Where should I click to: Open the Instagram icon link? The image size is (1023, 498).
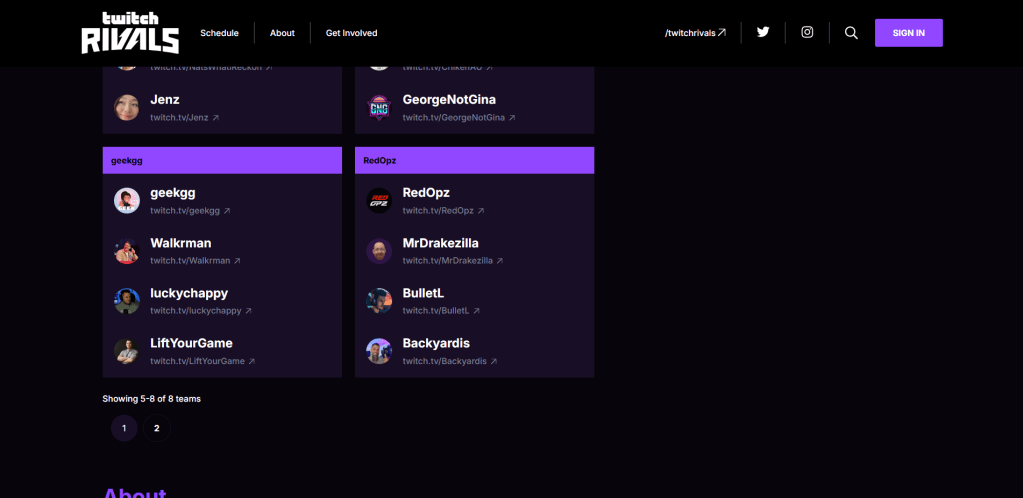pos(807,32)
